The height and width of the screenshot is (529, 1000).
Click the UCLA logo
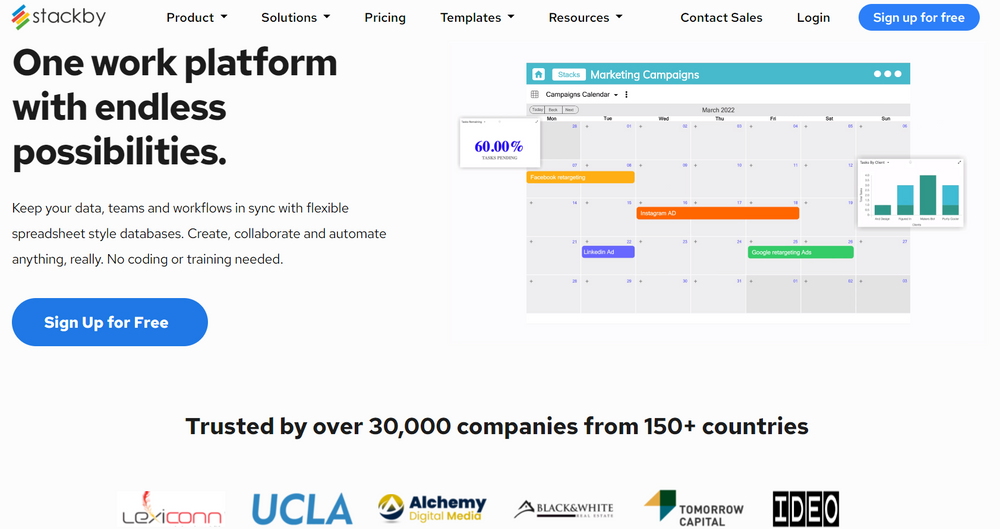pyautogui.click(x=302, y=509)
